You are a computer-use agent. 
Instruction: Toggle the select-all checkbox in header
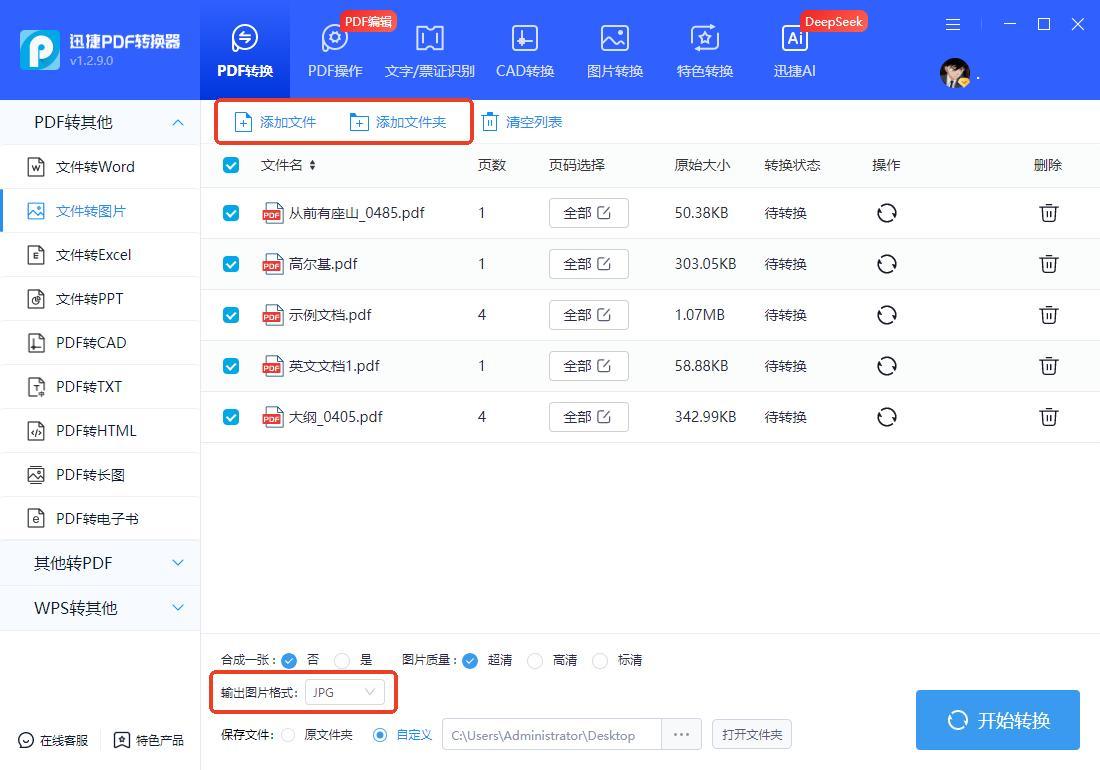tap(231, 165)
